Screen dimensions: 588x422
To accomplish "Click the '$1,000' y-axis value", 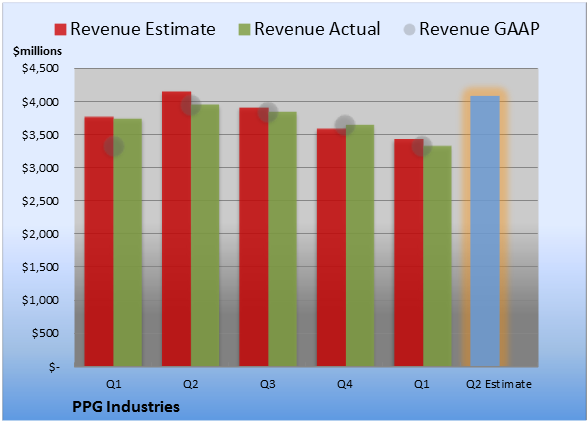I will pos(40,300).
